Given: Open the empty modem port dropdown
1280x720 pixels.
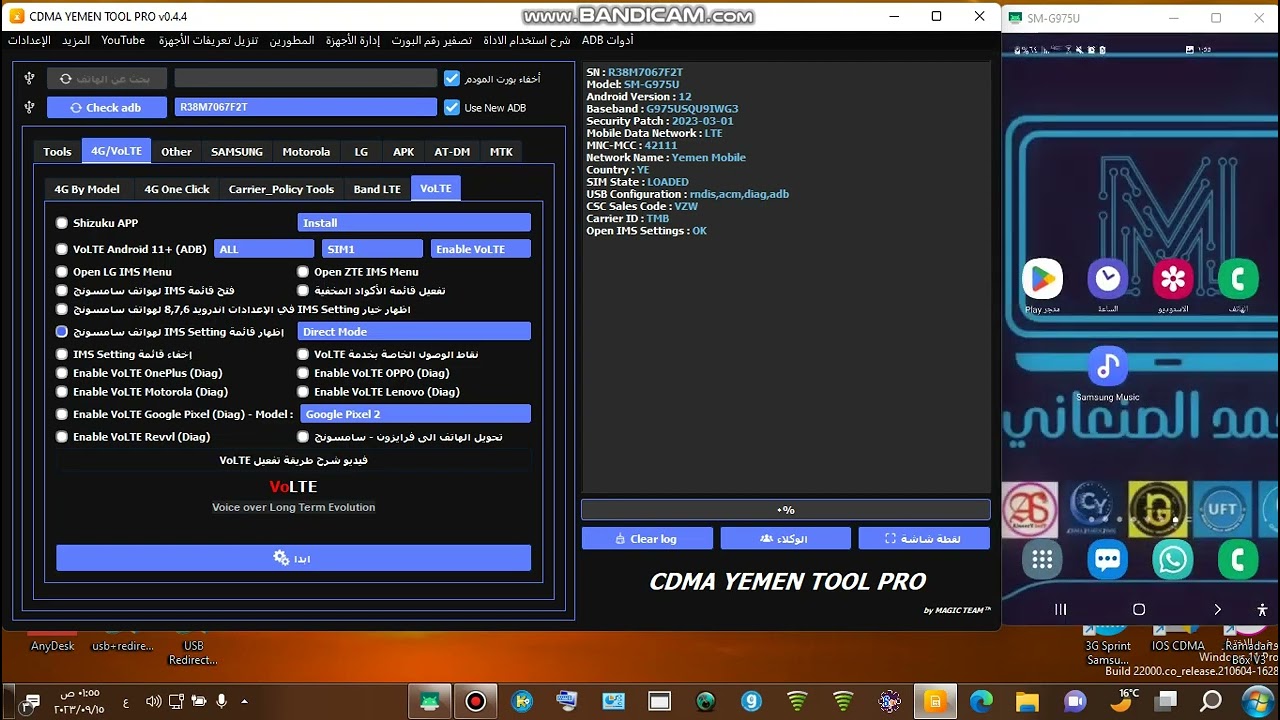Looking at the screenshot, I should [x=306, y=78].
